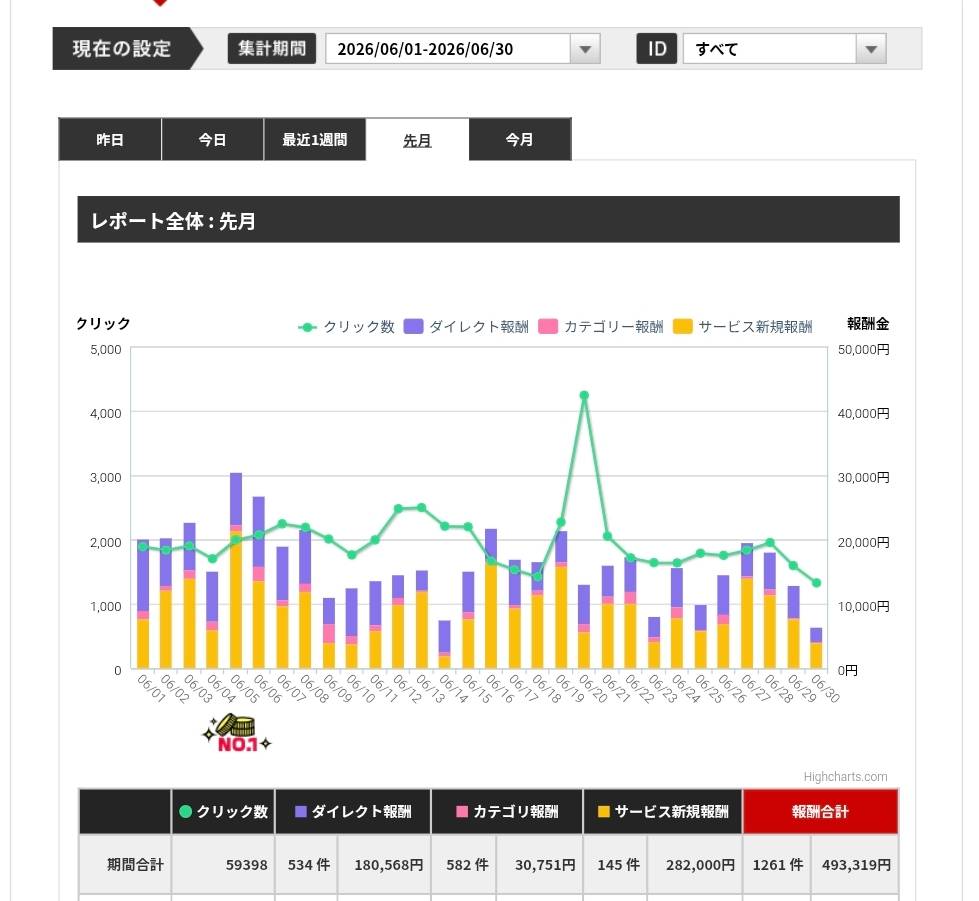Viewport: 979px width, 901px height.
Task: Click the red 報酬合計 column header
Action: coord(820,811)
